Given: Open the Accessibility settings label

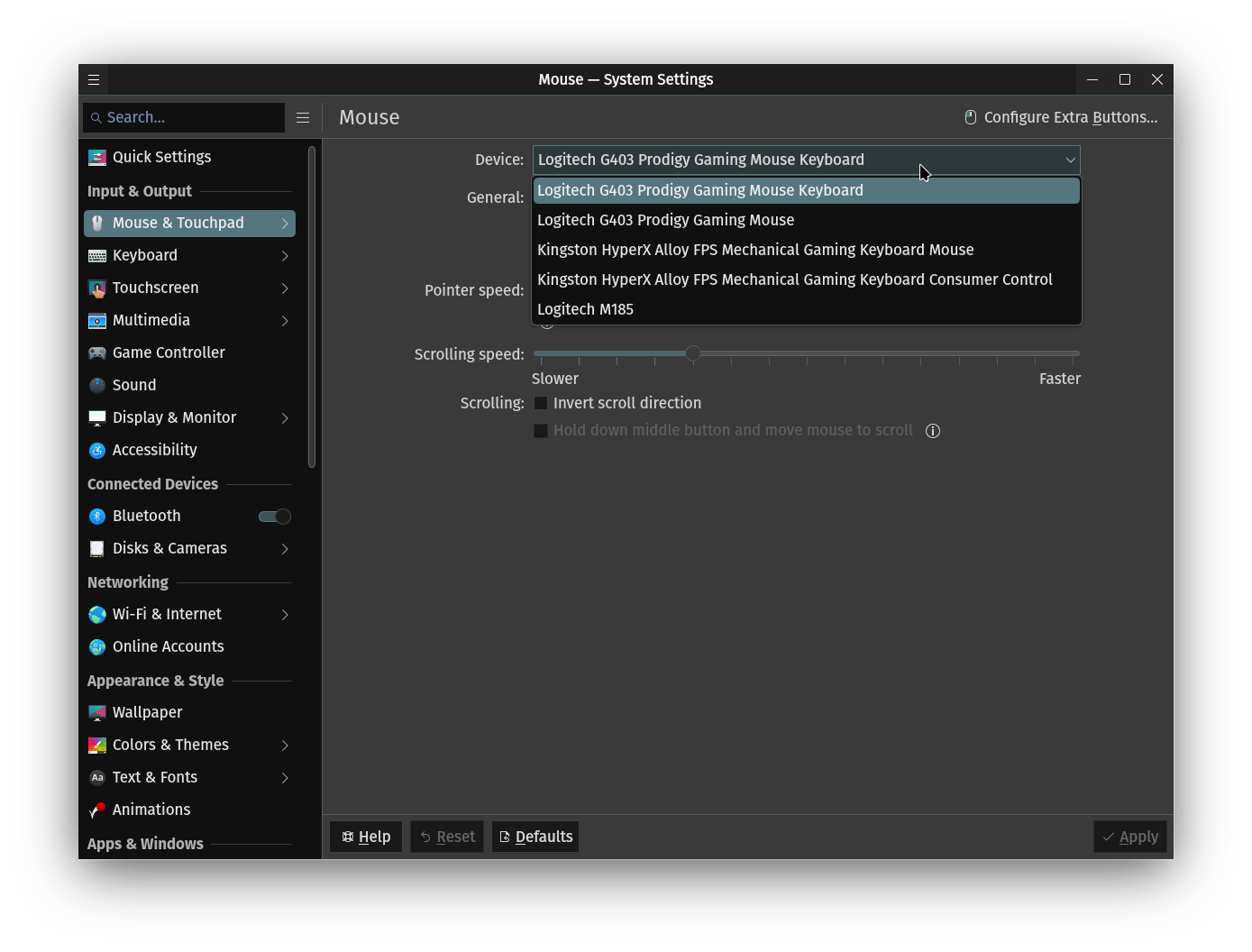Looking at the screenshot, I should 155,451.
